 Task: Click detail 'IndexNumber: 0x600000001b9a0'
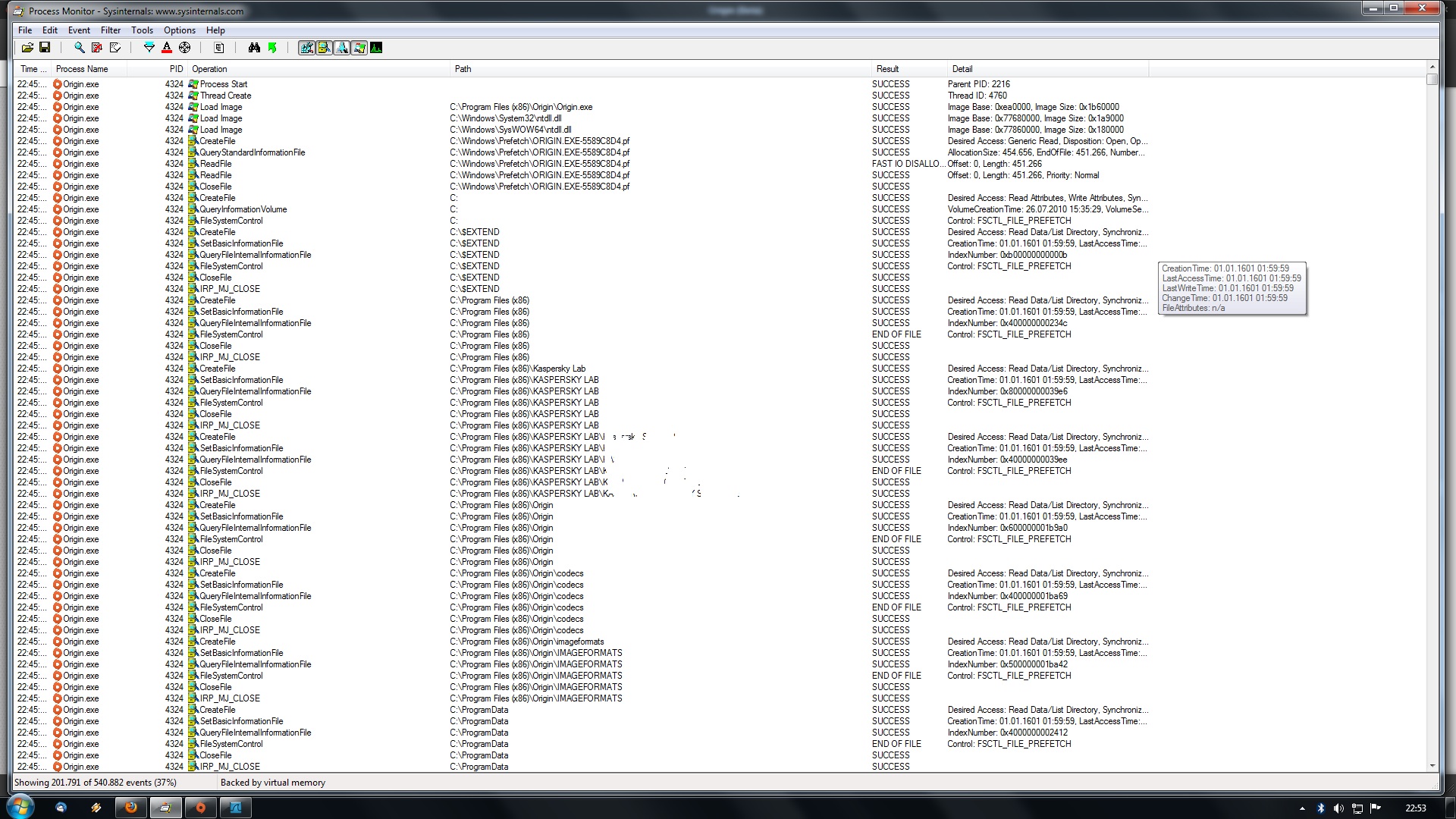[1007, 528]
